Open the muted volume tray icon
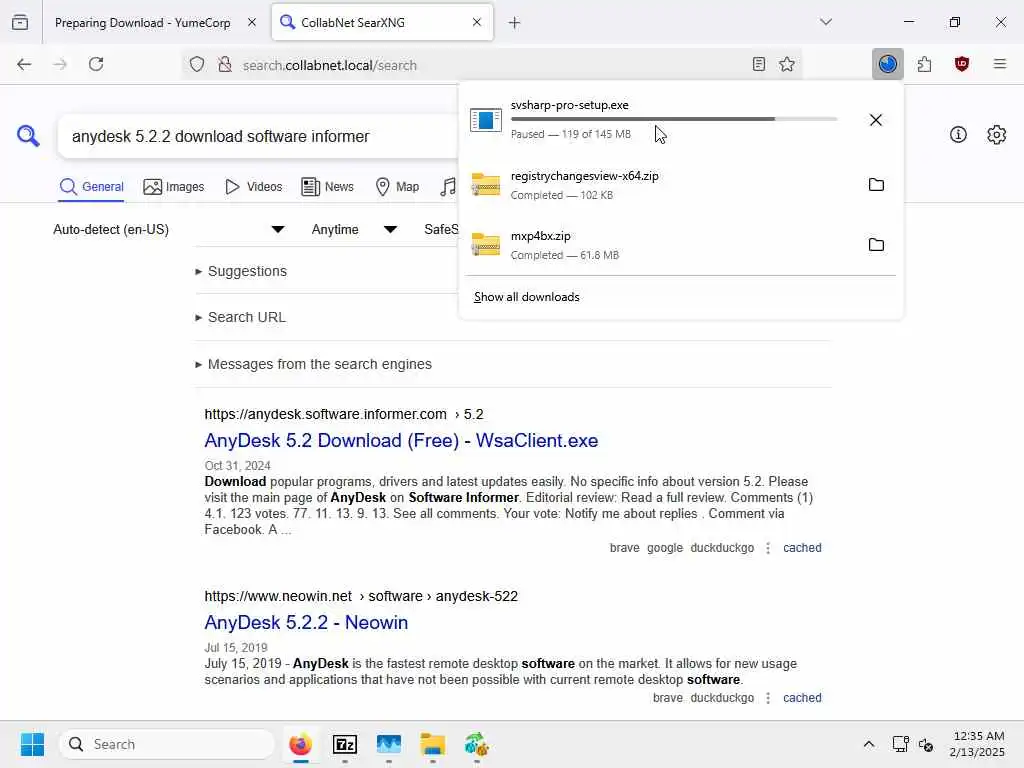The width and height of the screenshot is (1024, 768). tap(926, 744)
